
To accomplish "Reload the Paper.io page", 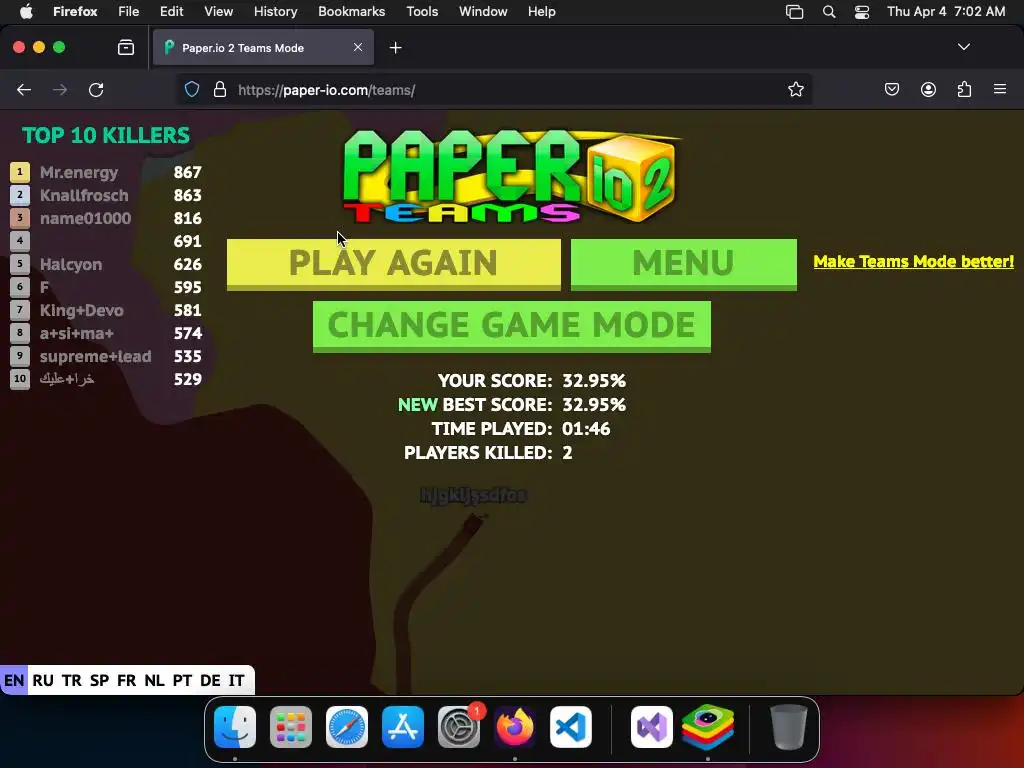I will point(96,89).
